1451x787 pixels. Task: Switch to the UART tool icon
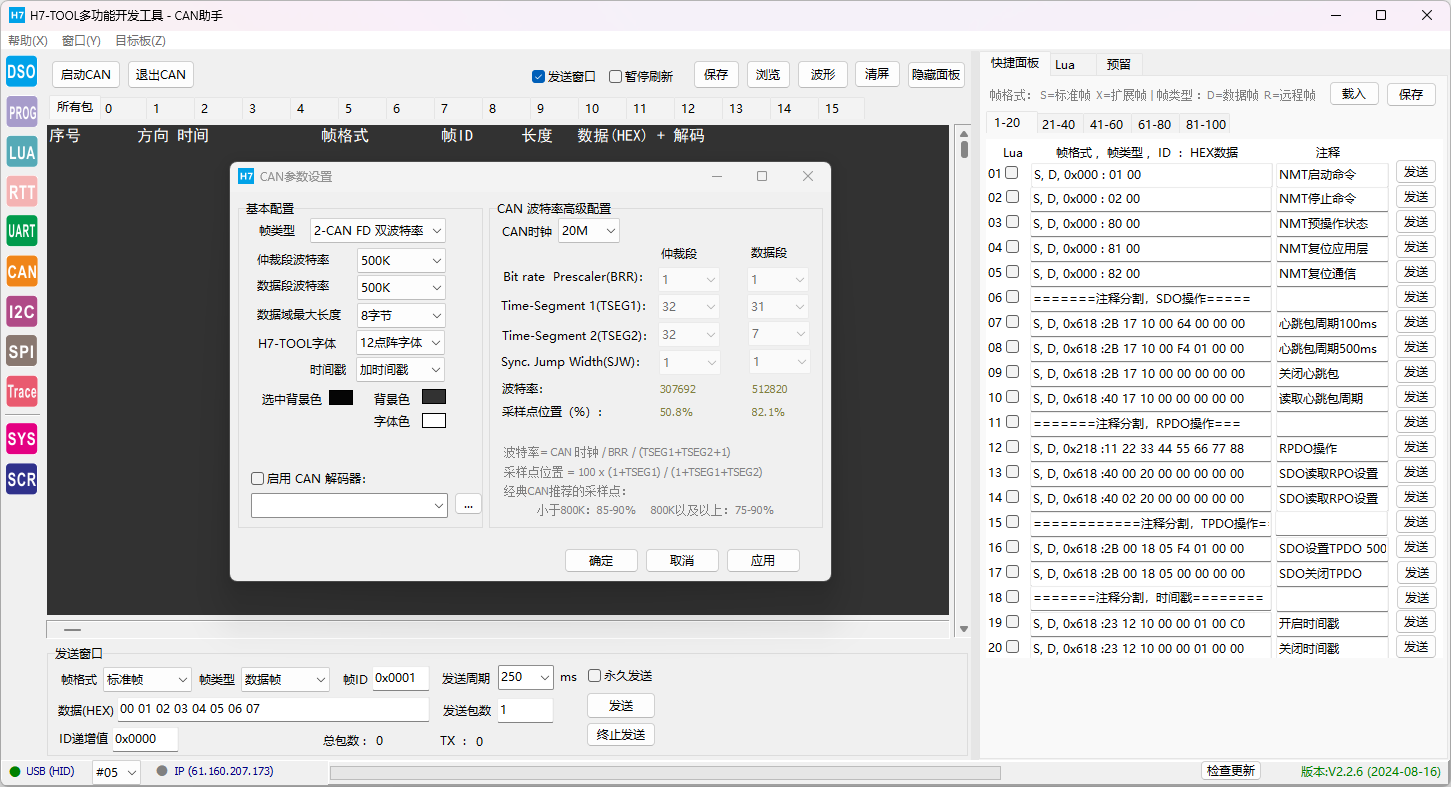[21, 231]
